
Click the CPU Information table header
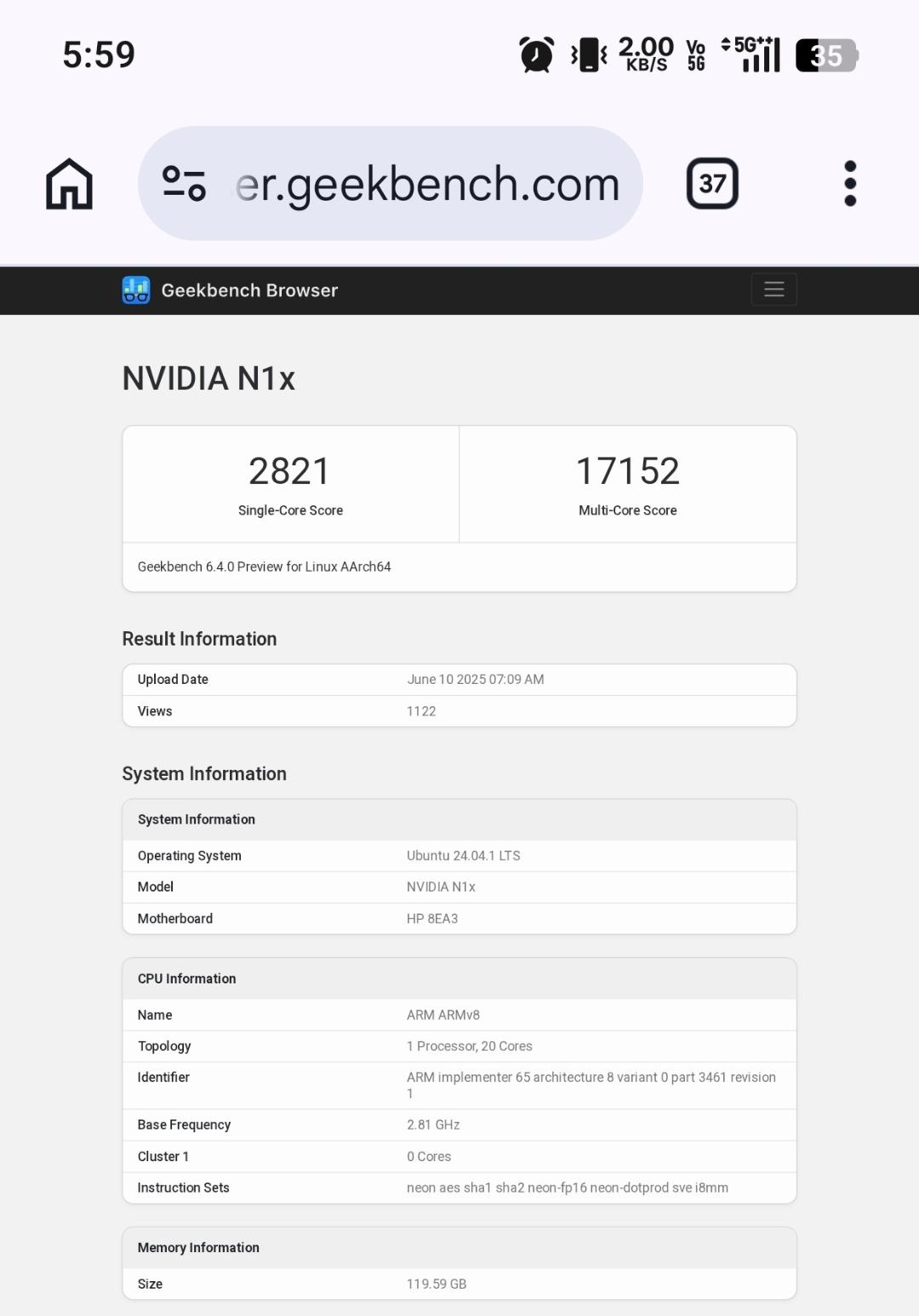pyautogui.click(x=459, y=979)
